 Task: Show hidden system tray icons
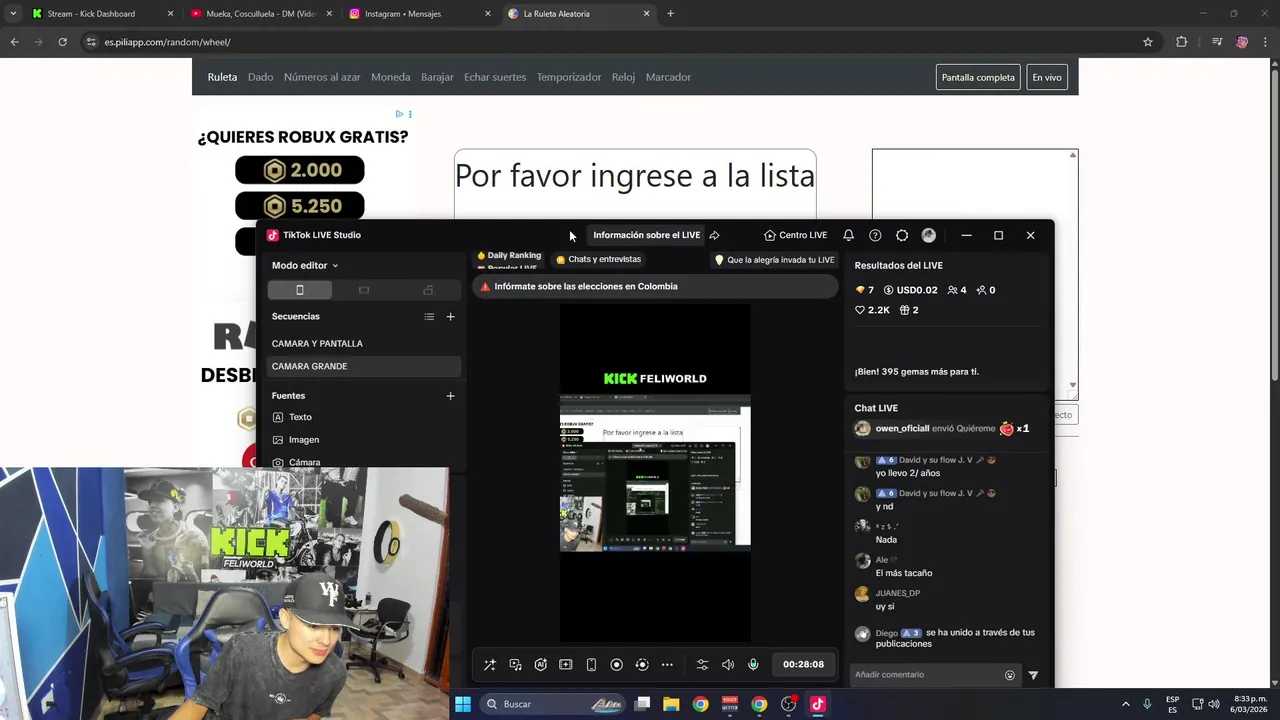[x=1125, y=704]
